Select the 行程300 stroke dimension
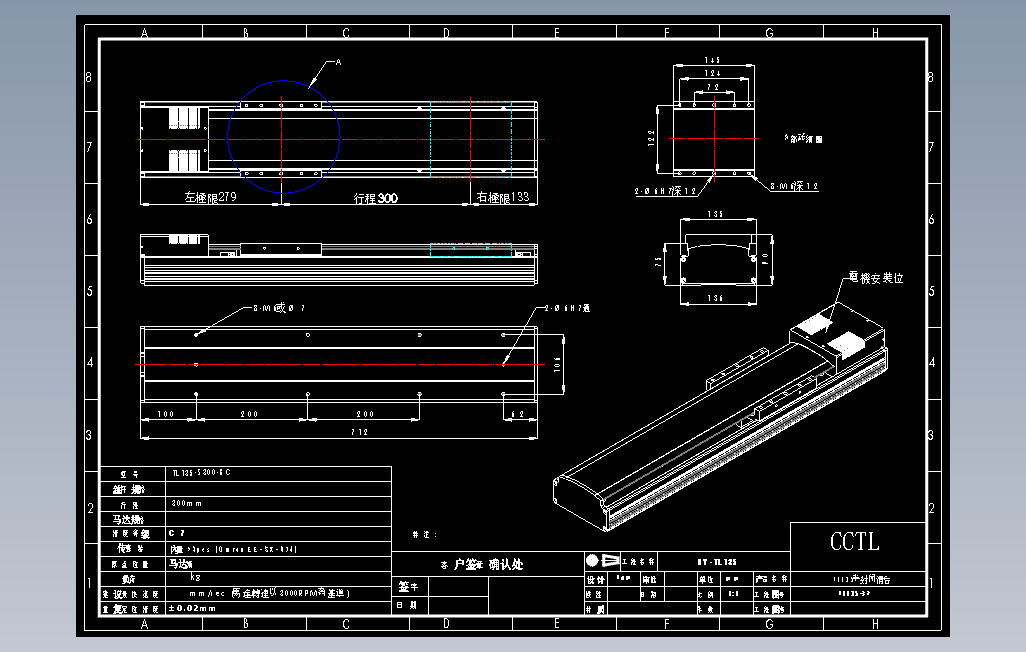Screen dimensions: 1026x652 pos(376,198)
